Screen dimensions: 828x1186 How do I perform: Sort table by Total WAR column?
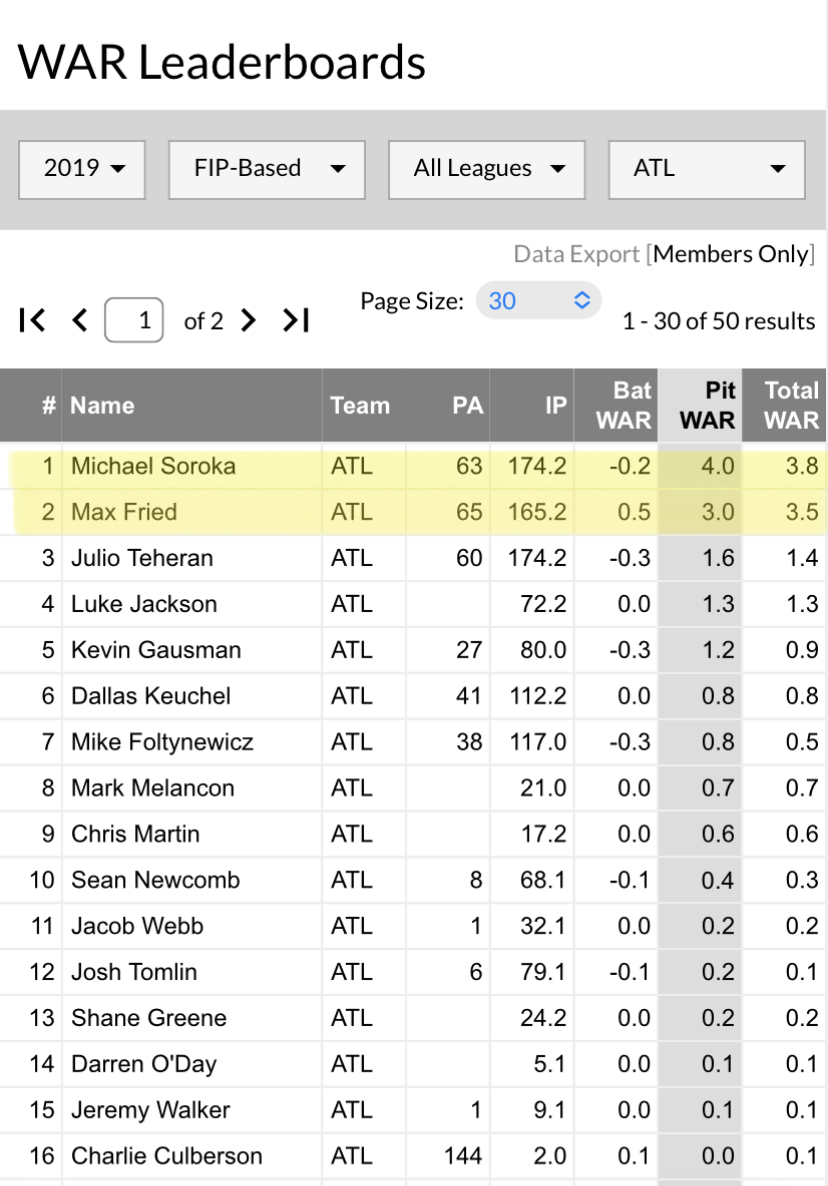[x=791, y=405]
